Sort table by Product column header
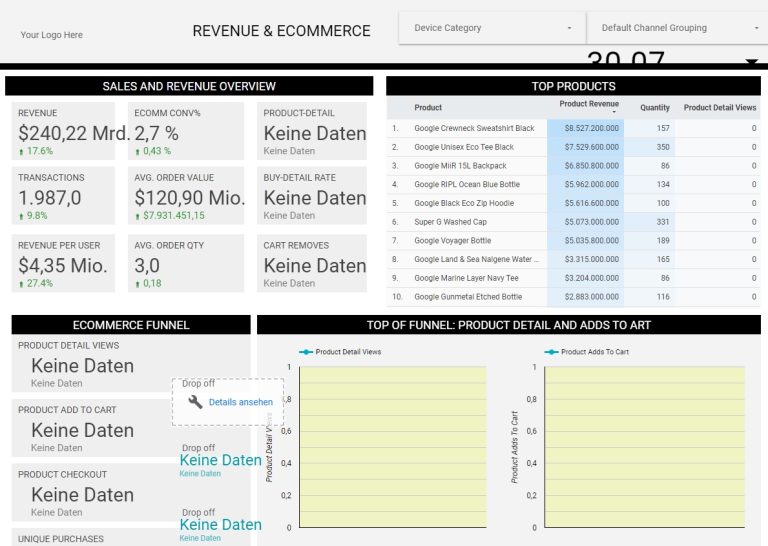 click(x=428, y=108)
